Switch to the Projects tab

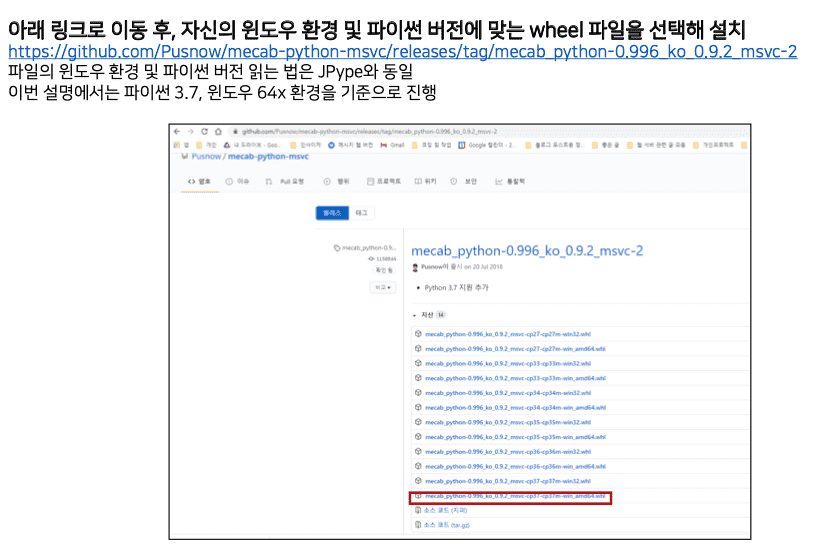click(384, 181)
